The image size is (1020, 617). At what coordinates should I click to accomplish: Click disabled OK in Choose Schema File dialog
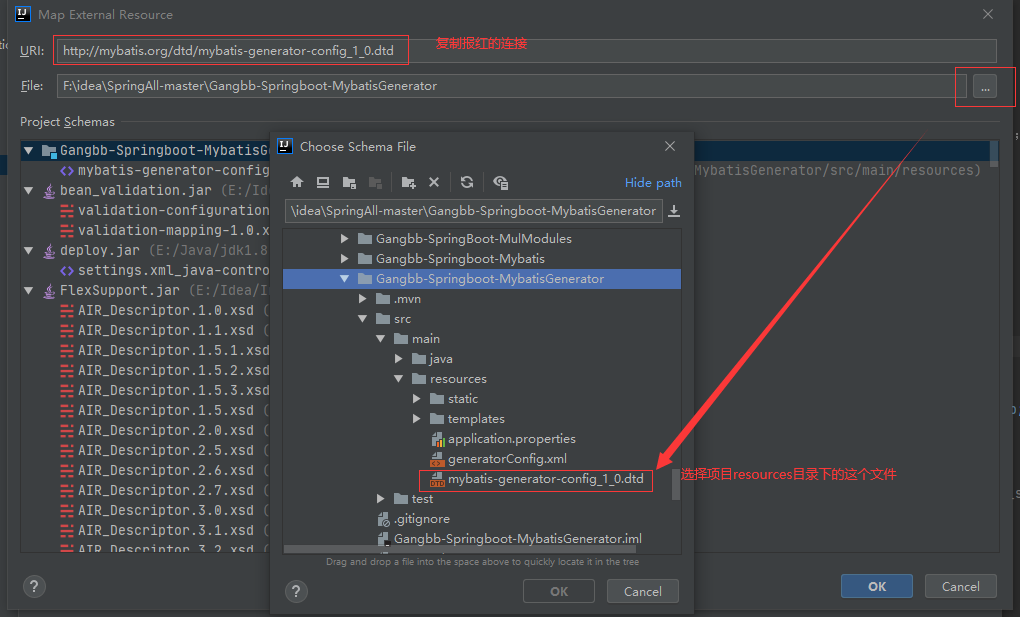point(559,591)
